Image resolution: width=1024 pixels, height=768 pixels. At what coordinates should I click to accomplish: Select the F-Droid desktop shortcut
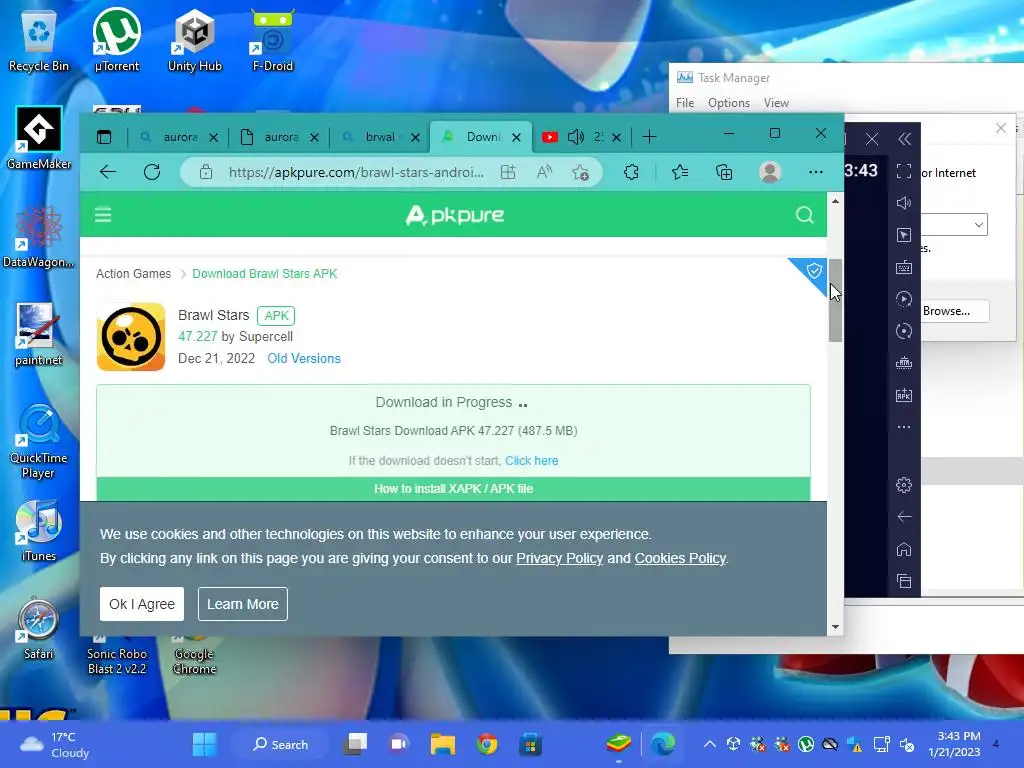coord(272,40)
